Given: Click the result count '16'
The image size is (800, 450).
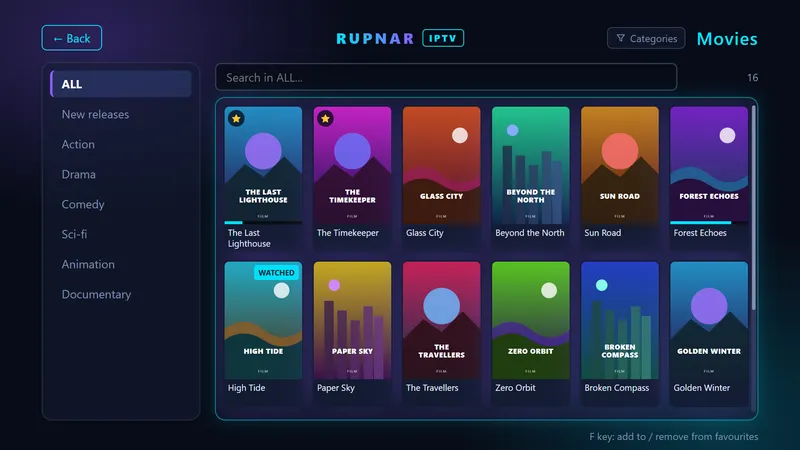Looking at the screenshot, I should click(x=753, y=78).
